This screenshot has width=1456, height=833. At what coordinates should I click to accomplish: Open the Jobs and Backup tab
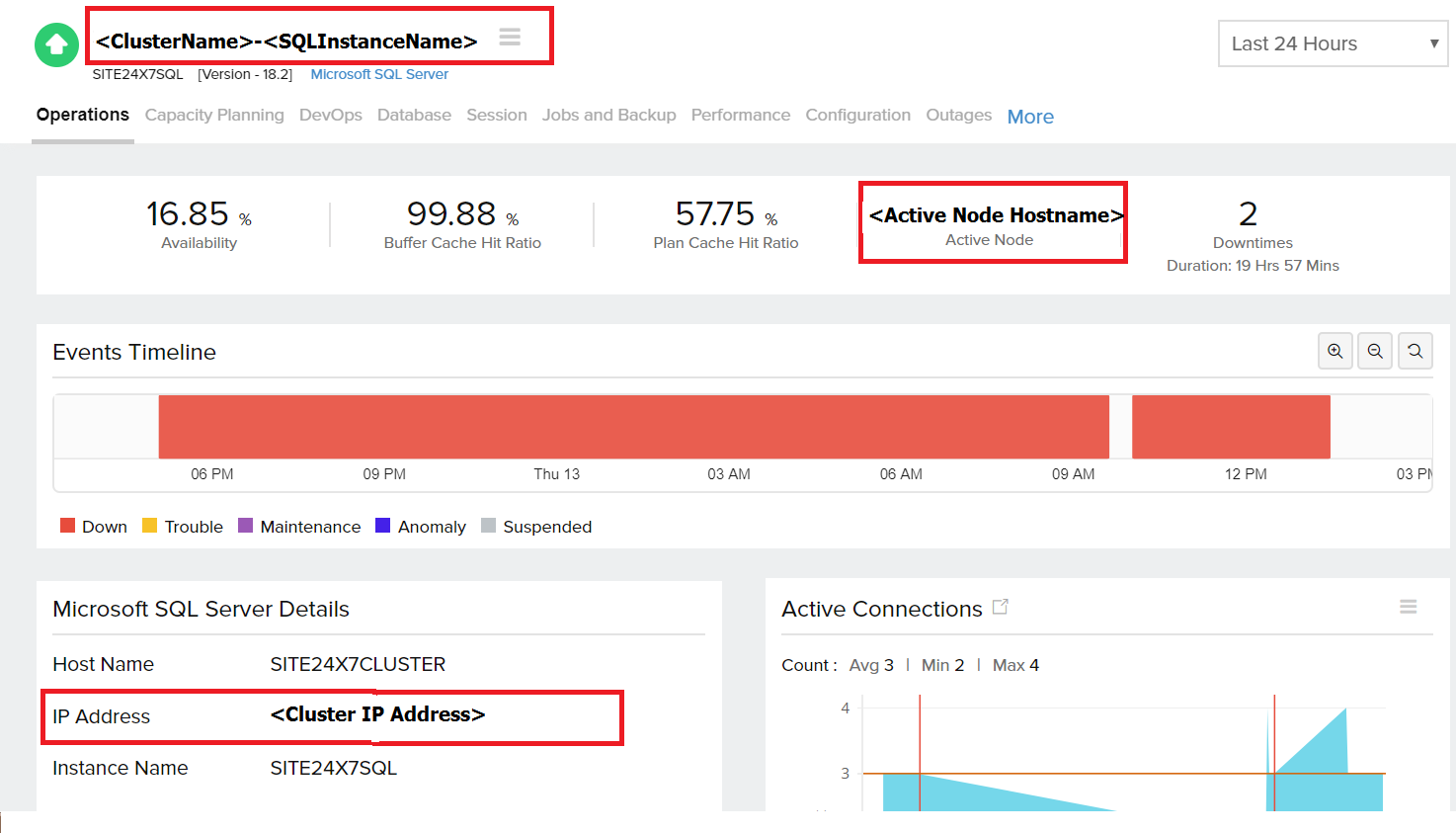coord(608,115)
